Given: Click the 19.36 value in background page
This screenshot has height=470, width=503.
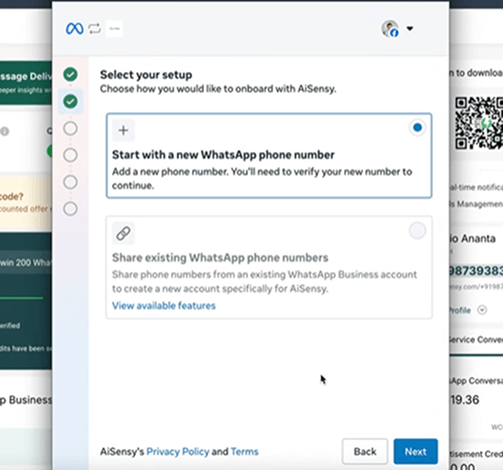Looking at the screenshot, I should (x=465, y=400).
